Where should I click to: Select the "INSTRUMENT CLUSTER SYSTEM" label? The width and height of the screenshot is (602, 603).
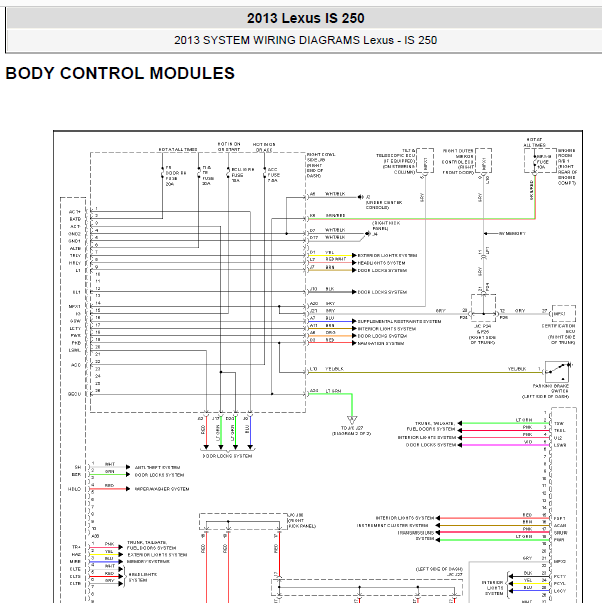[392, 525]
